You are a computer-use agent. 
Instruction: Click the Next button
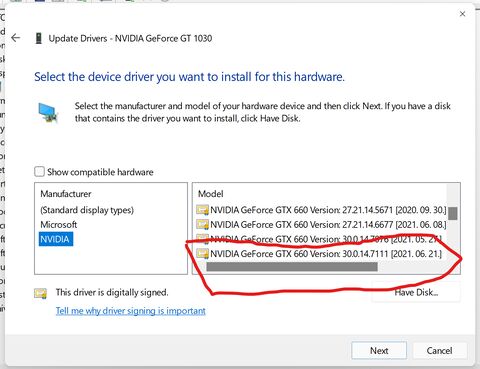pyautogui.click(x=379, y=350)
